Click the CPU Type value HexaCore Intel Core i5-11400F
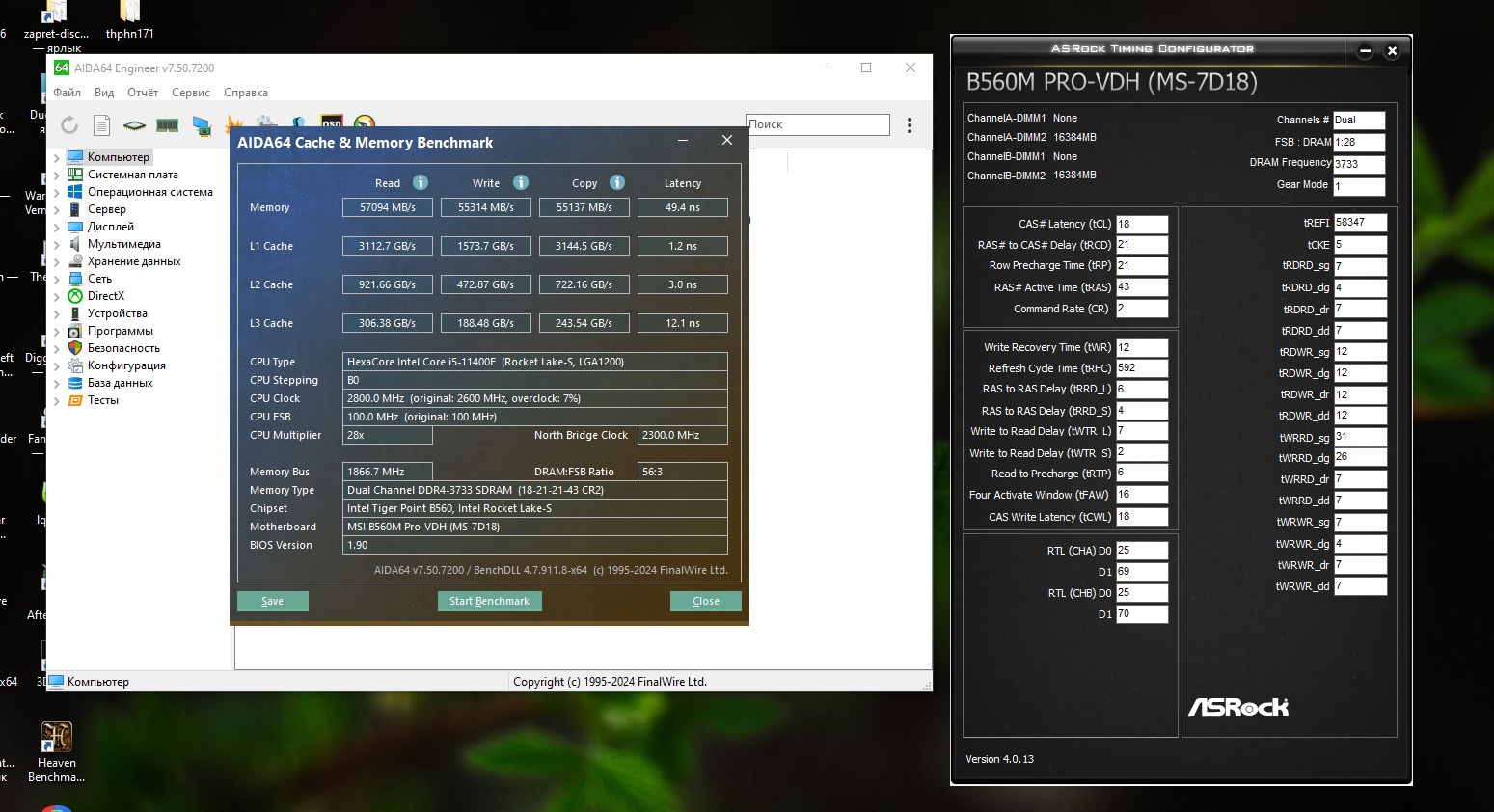 point(535,362)
